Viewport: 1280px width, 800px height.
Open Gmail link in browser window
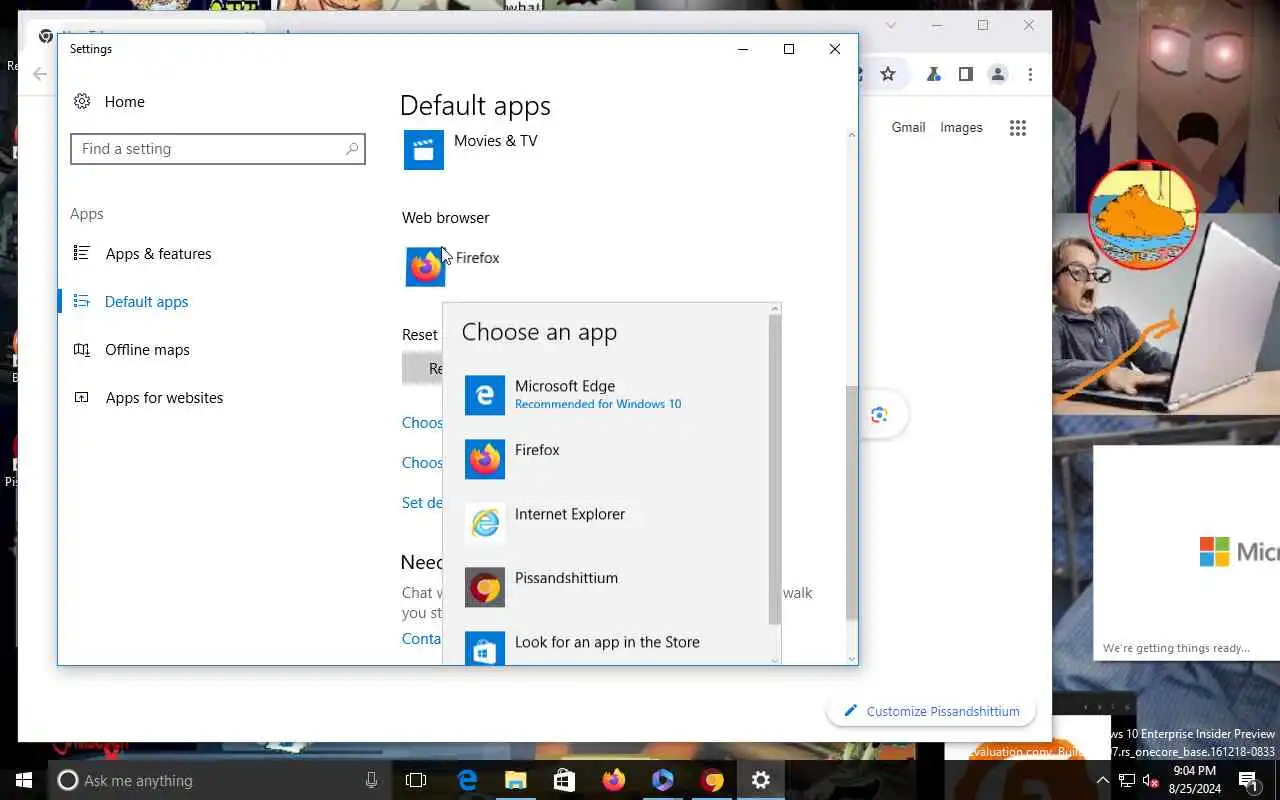point(908,127)
